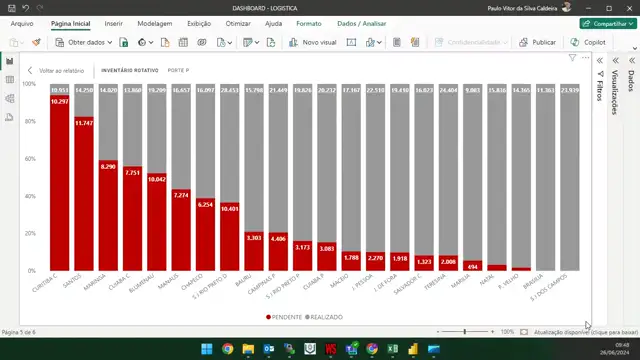This screenshot has height=360, width=640.
Task: Switch to the Formato tab
Action: (x=309, y=24)
